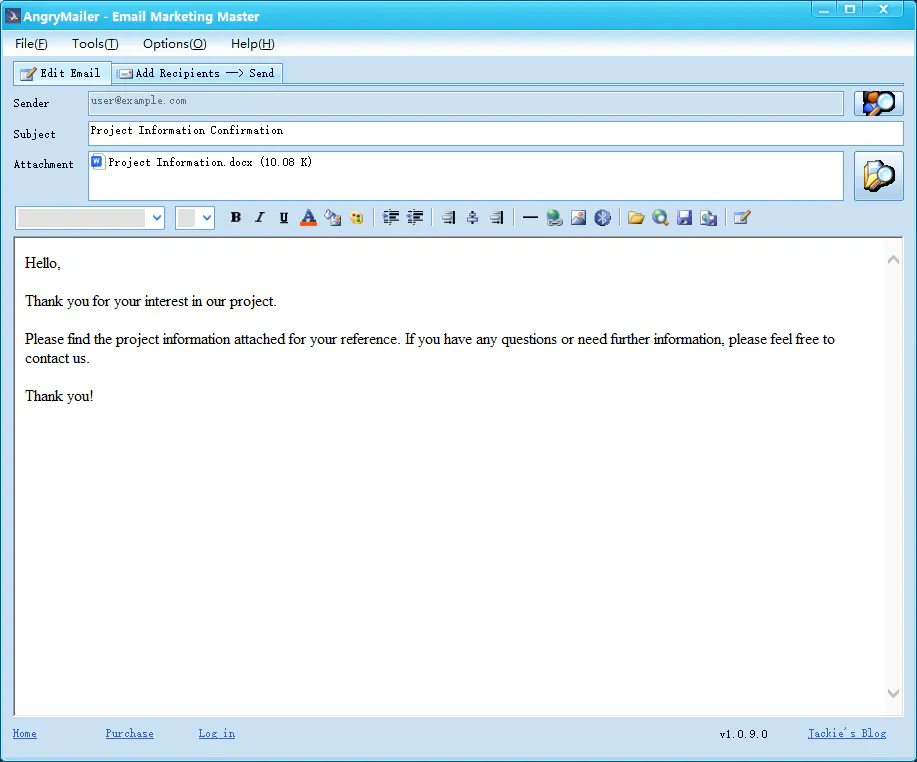The width and height of the screenshot is (917, 762).
Task: Open the Options menu
Action: pyautogui.click(x=174, y=44)
